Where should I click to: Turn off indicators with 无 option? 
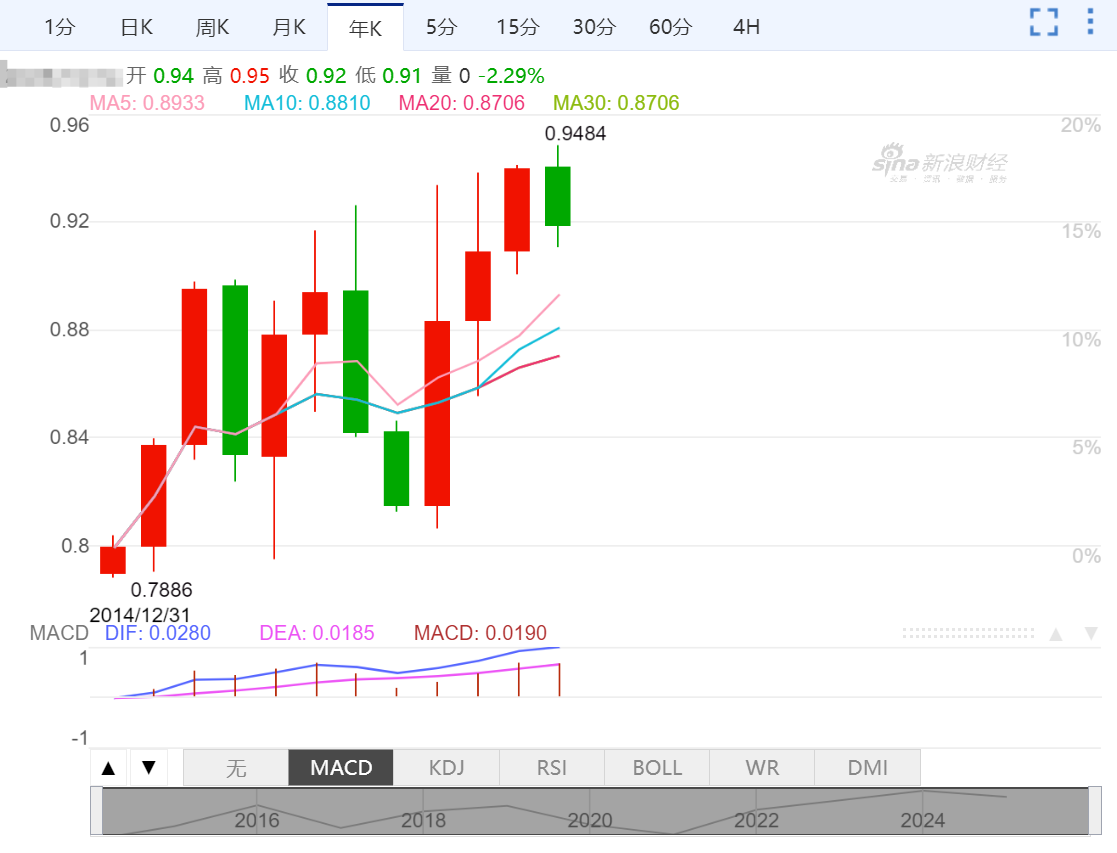[236, 768]
